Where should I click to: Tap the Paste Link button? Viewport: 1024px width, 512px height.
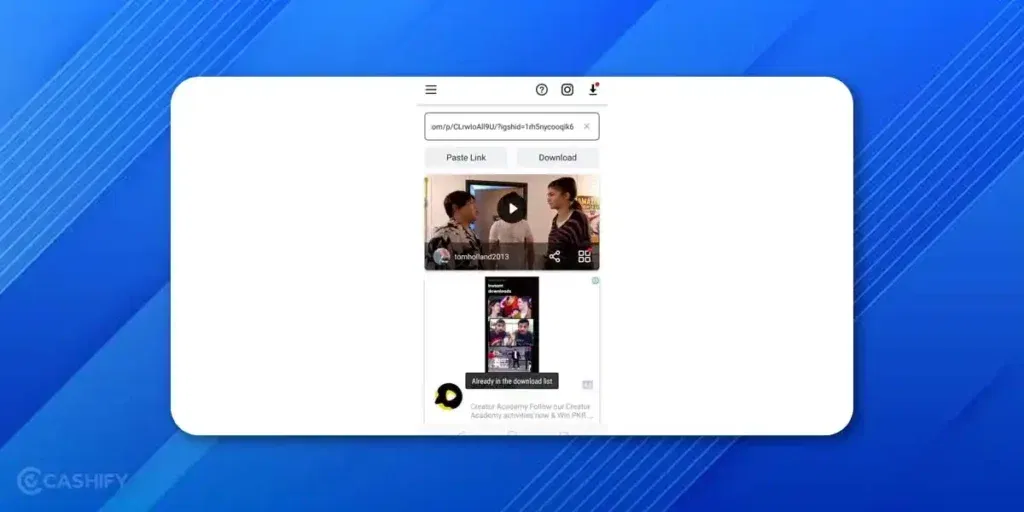tap(466, 157)
